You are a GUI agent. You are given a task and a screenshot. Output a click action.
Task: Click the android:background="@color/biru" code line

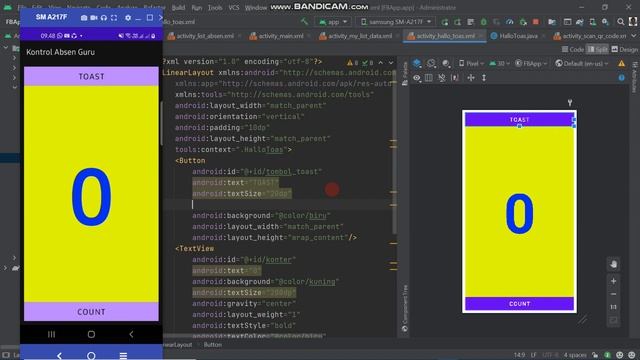click(x=261, y=216)
